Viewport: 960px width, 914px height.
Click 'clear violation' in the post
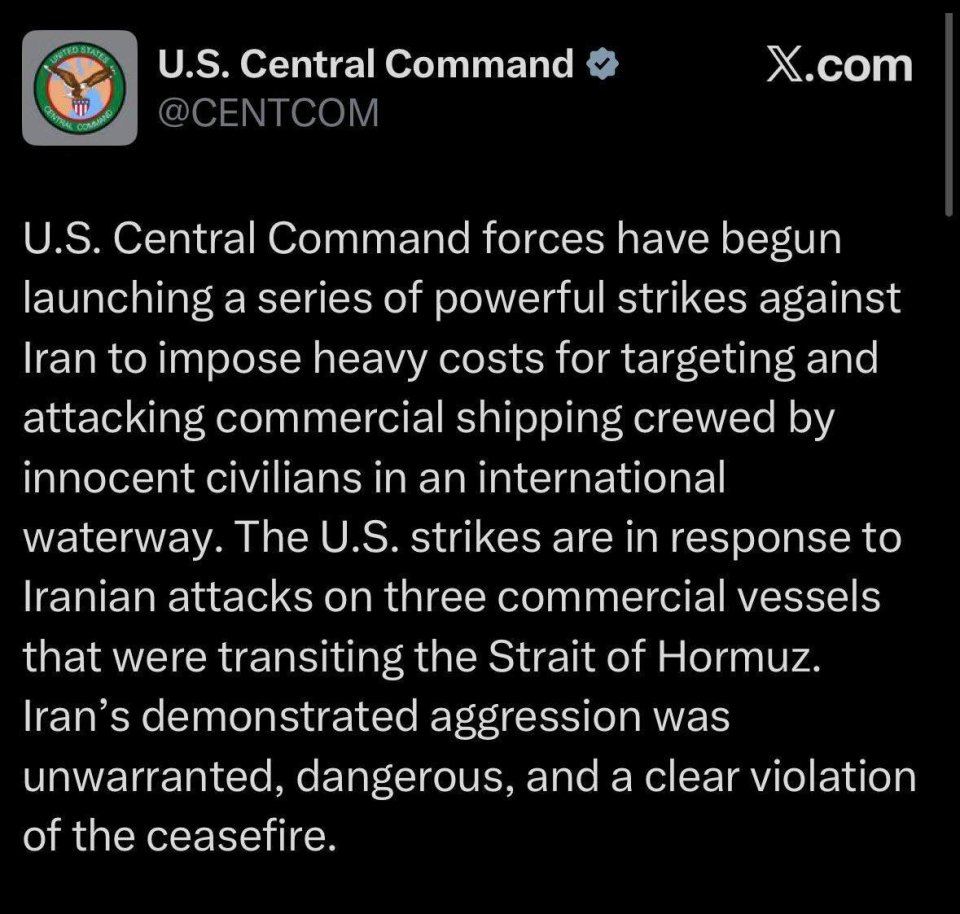[780, 776]
